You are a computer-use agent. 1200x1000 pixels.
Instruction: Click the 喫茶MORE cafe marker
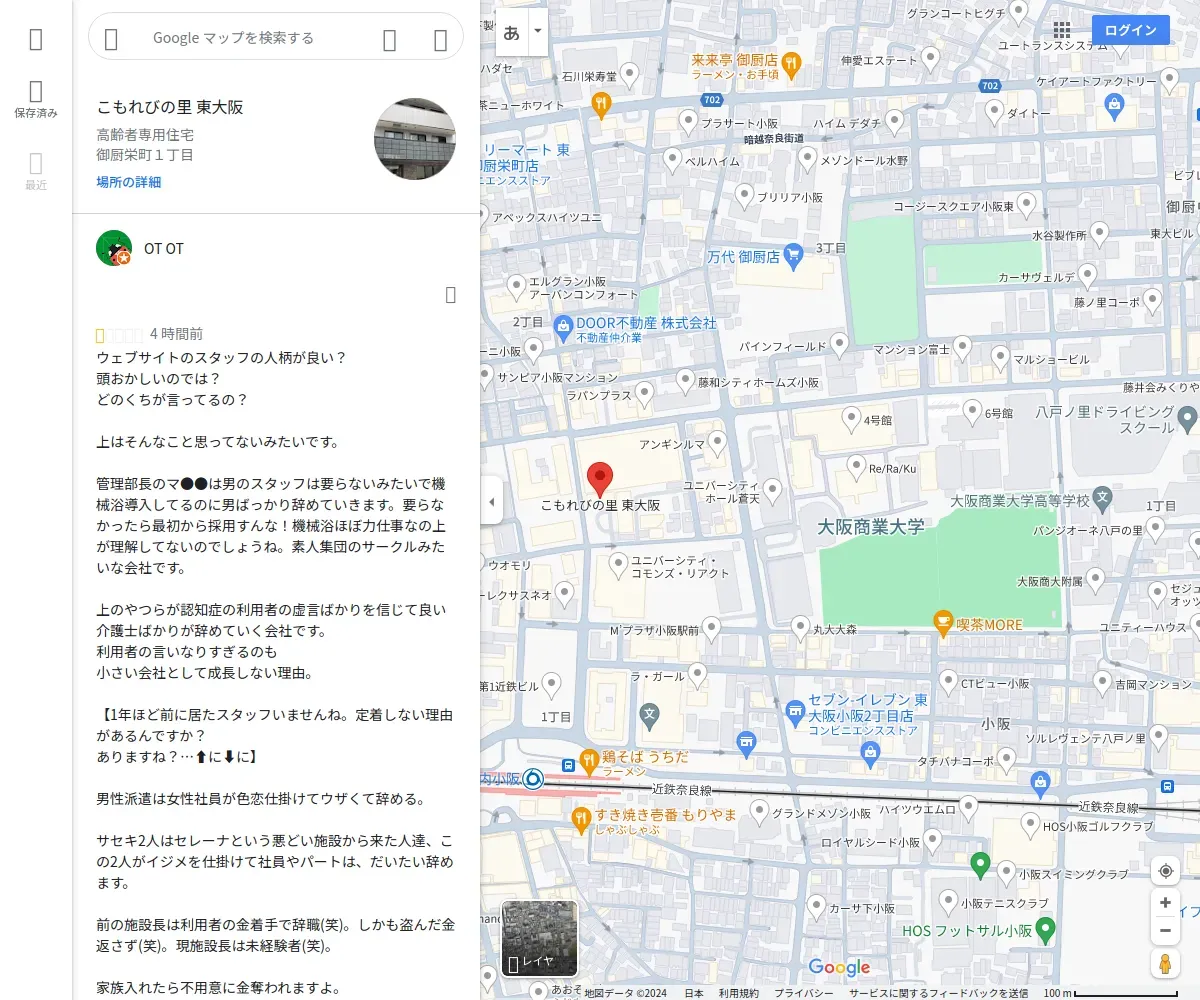[x=942, y=624]
